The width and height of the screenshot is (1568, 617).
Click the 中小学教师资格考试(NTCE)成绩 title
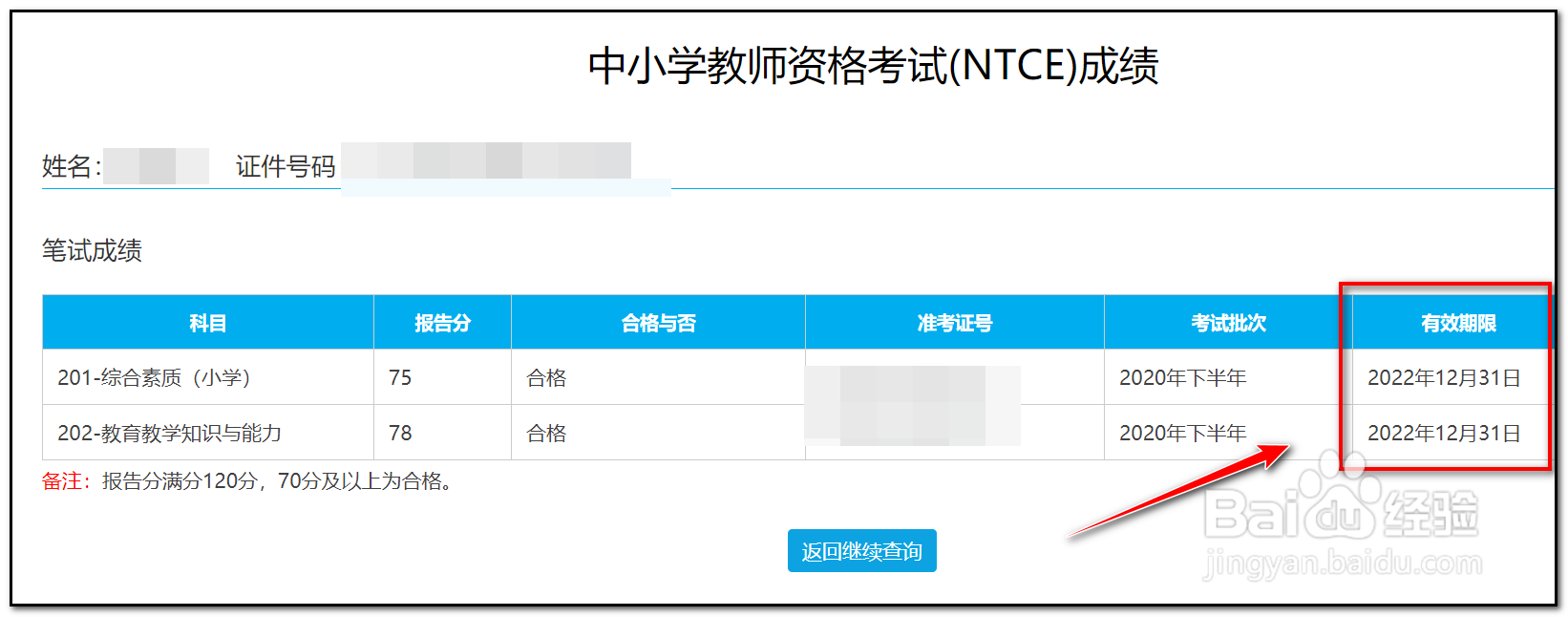[873, 66]
